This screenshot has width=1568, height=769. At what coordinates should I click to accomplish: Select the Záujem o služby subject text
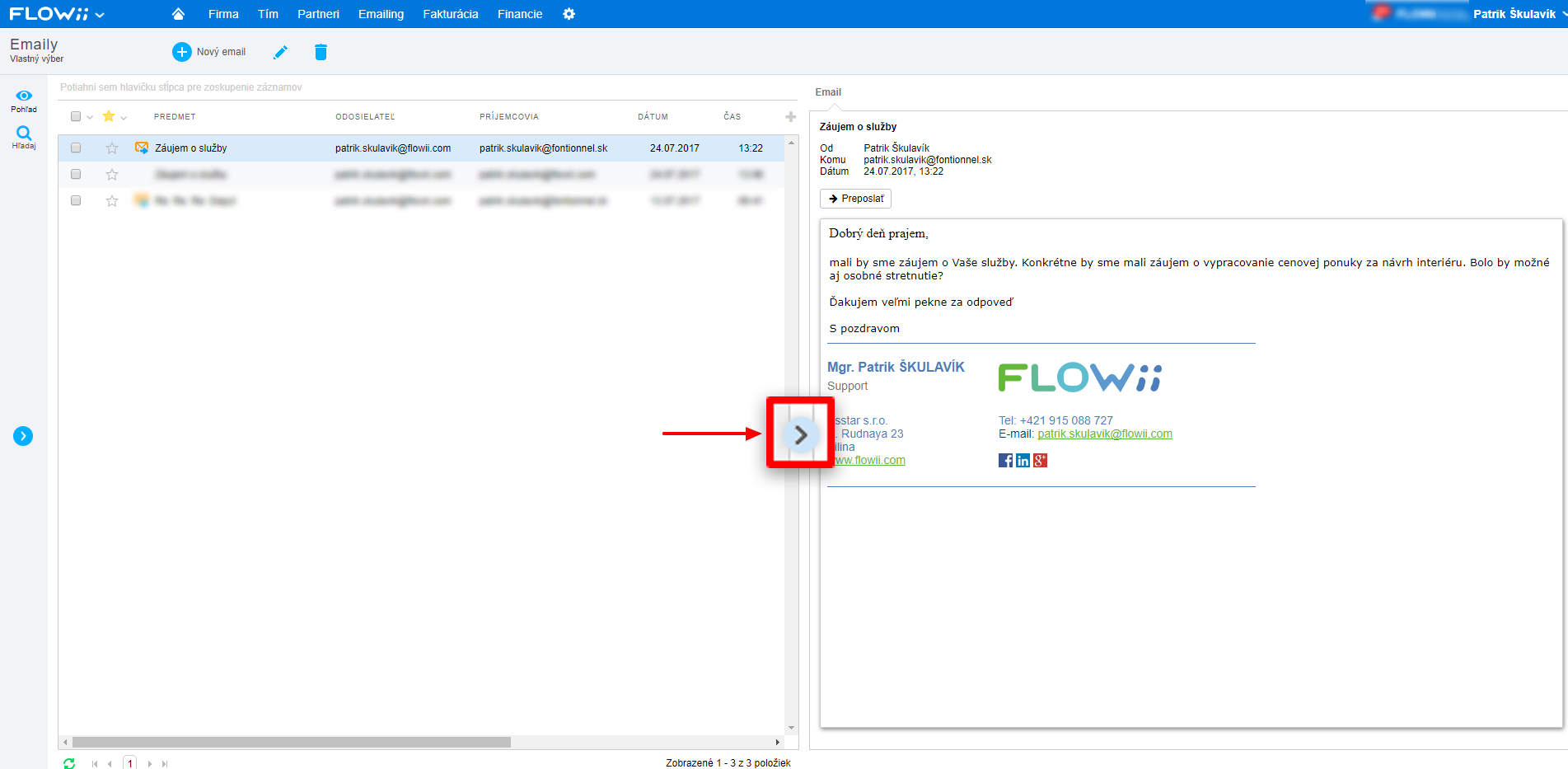pos(190,148)
